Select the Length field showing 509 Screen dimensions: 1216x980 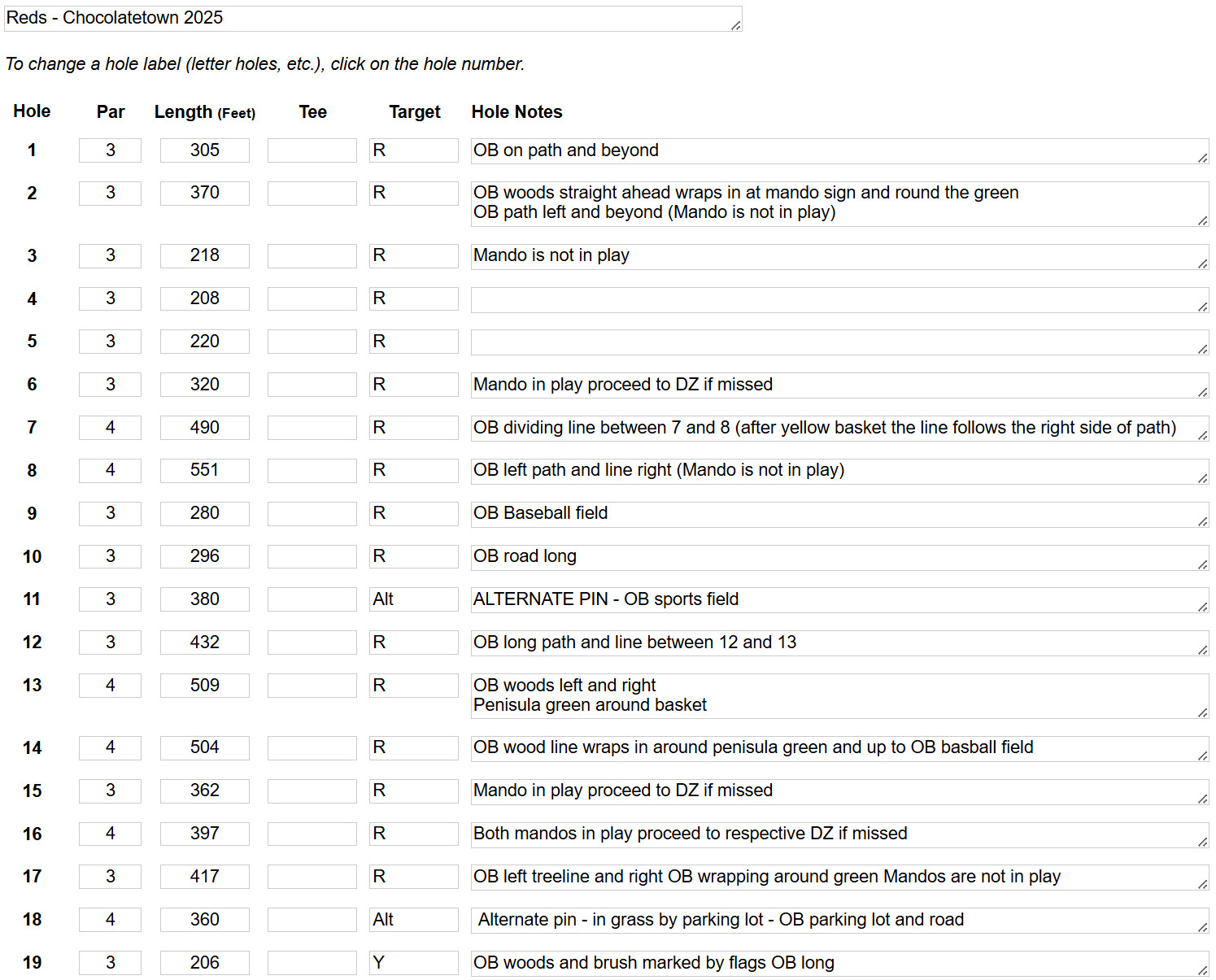(x=205, y=686)
